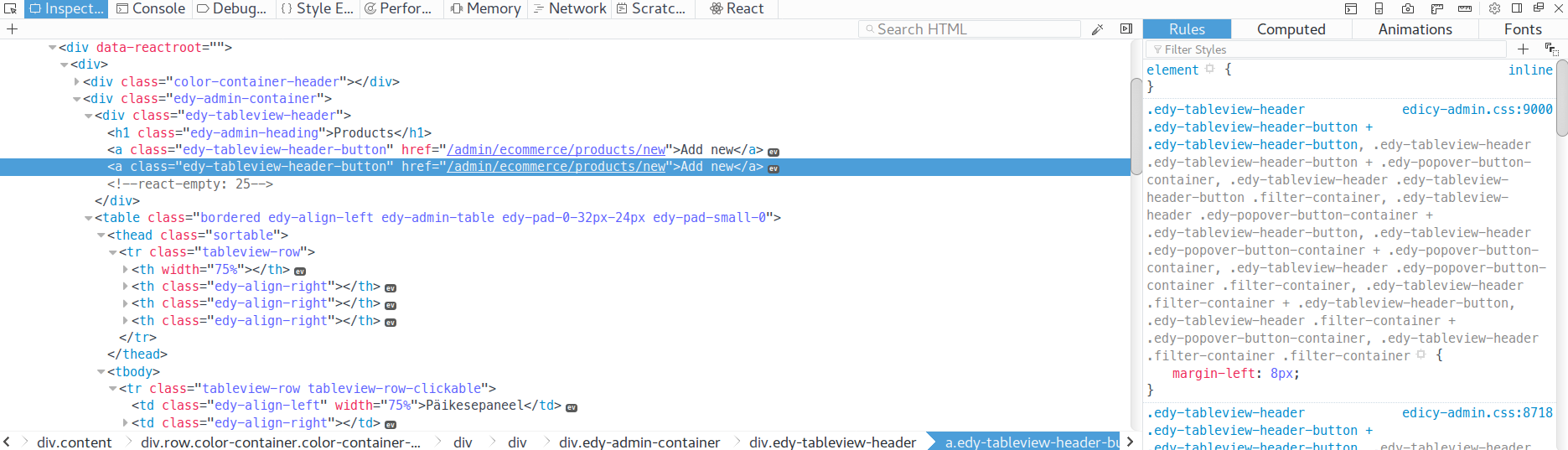Open edicy-admin.css:9000 source link

tap(1477, 109)
